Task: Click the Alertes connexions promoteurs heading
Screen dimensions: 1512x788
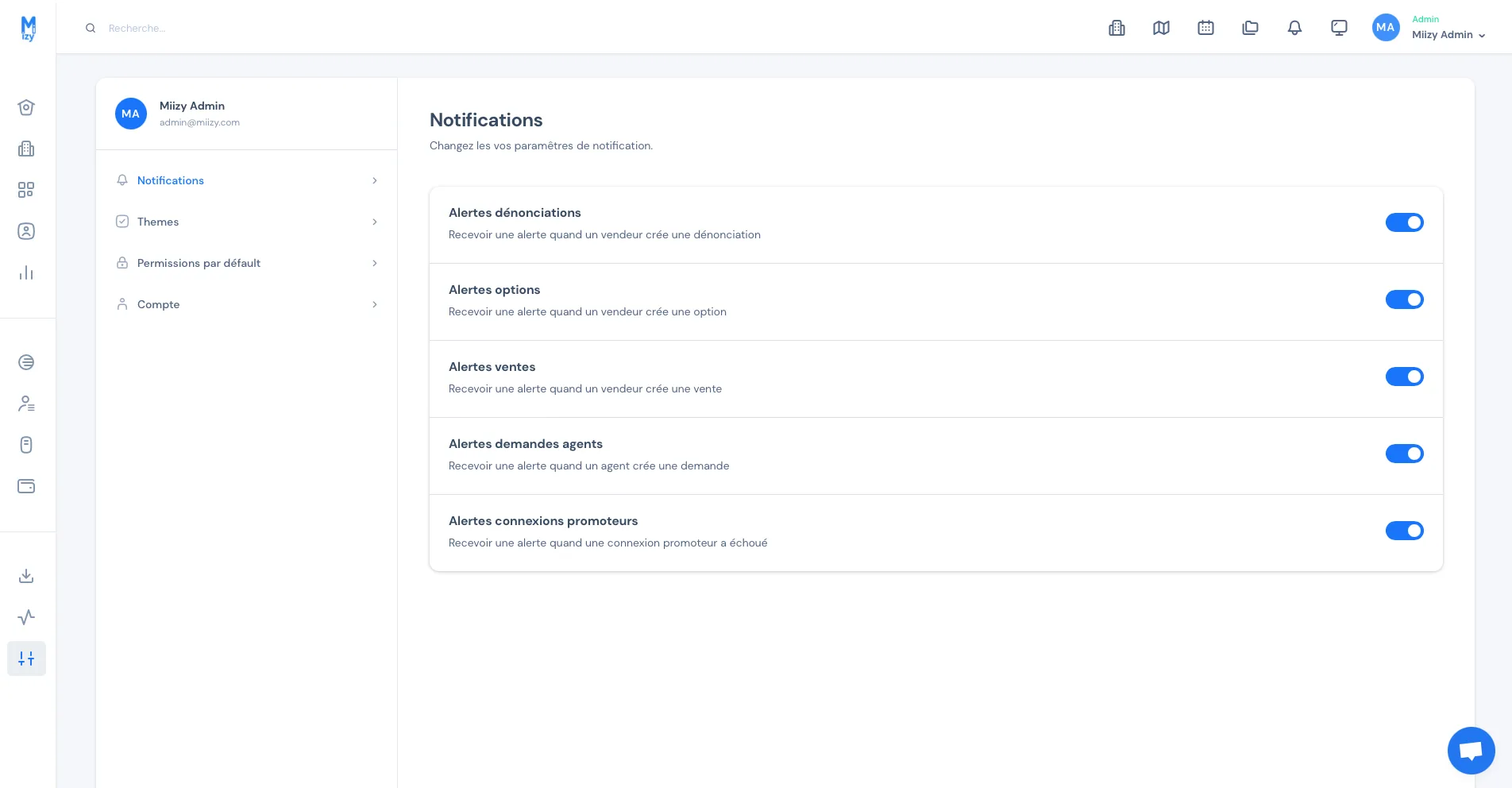Action: pyautogui.click(x=543, y=521)
